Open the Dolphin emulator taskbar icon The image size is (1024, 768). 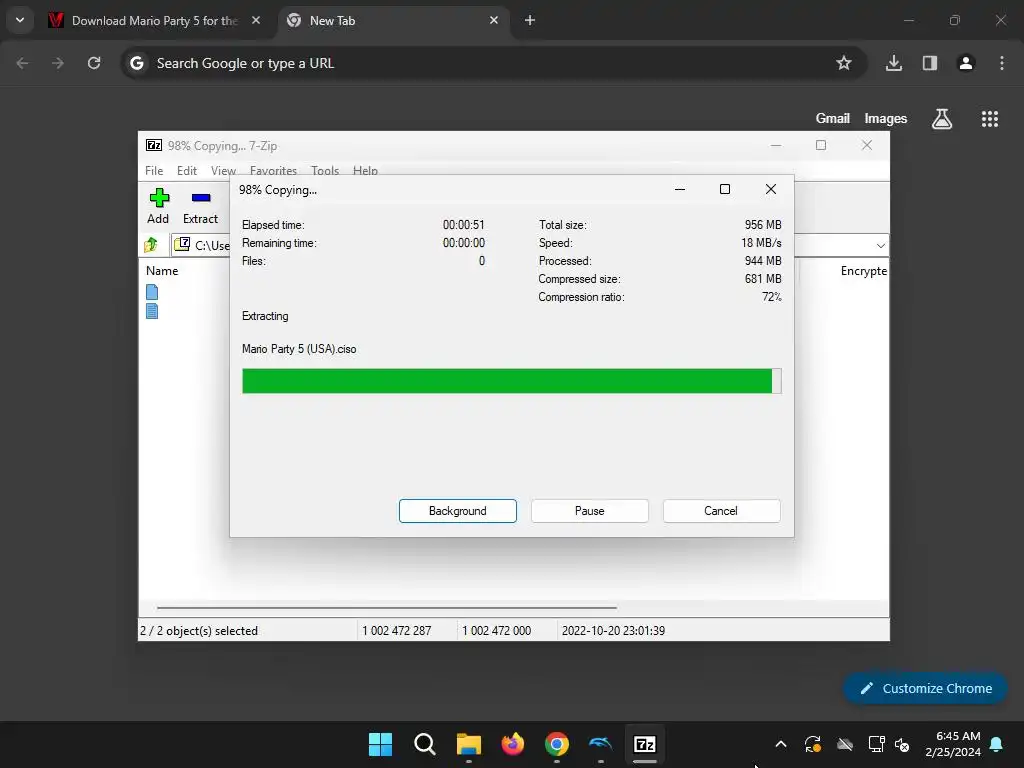click(x=600, y=744)
